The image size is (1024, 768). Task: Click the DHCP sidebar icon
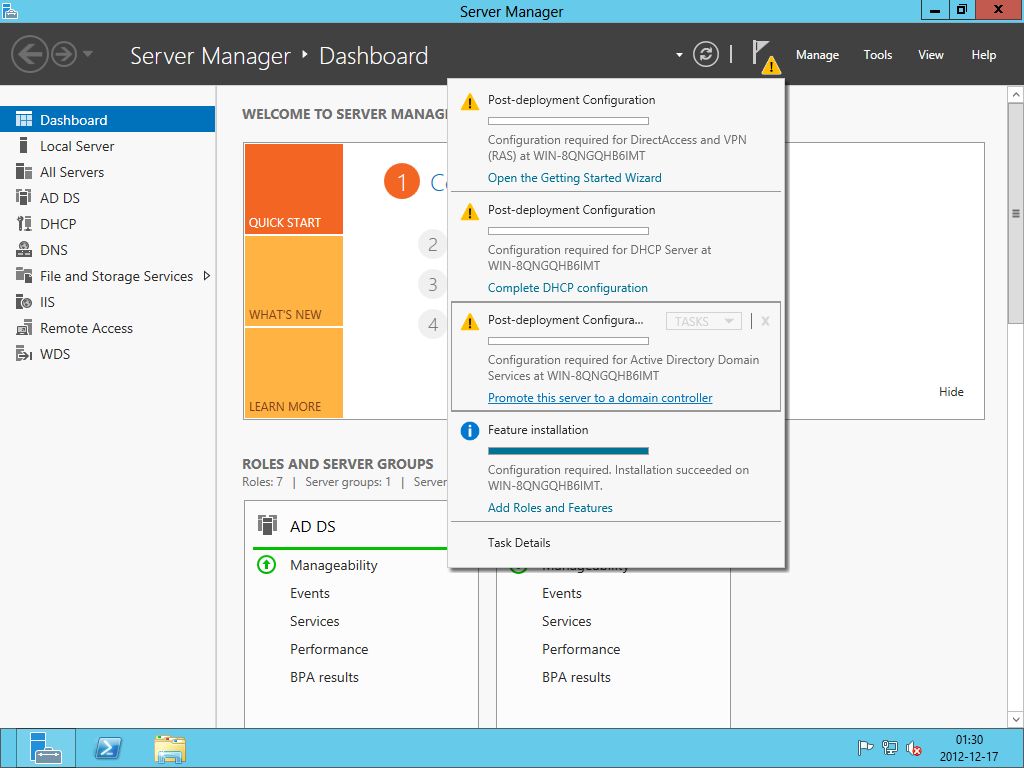click(x=24, y=223)
